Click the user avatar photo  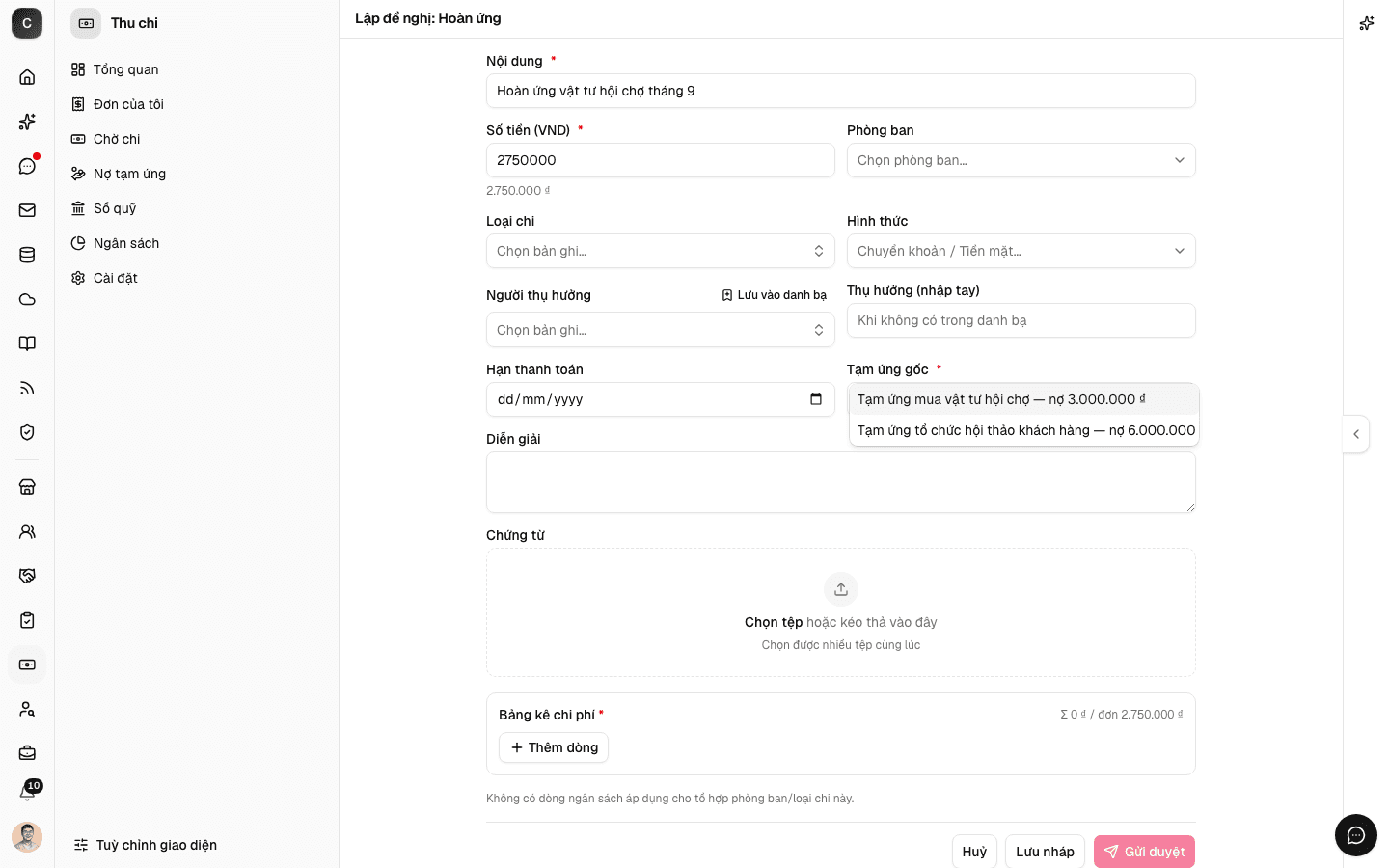[27, 837]
